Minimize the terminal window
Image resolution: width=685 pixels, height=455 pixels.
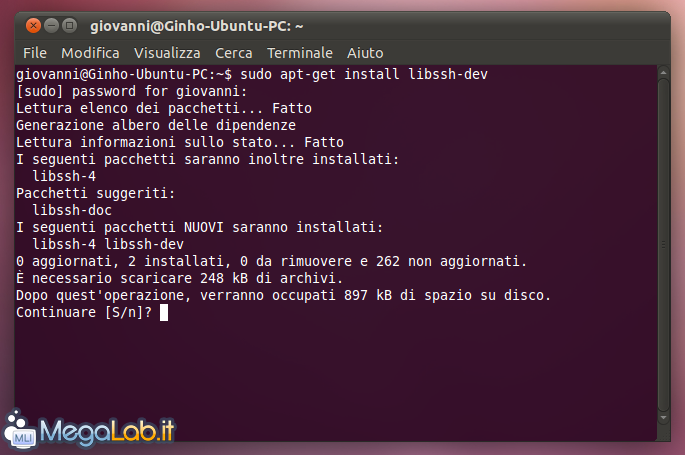(52, 26)
